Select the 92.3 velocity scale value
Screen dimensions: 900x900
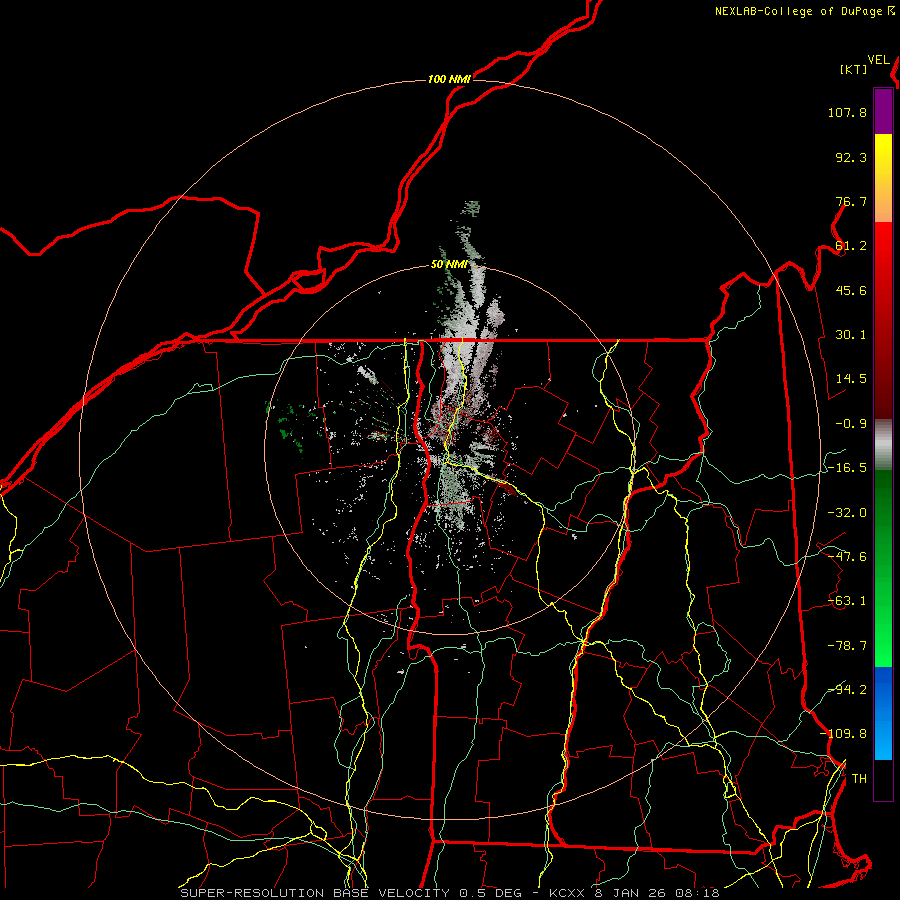[851, 157]
